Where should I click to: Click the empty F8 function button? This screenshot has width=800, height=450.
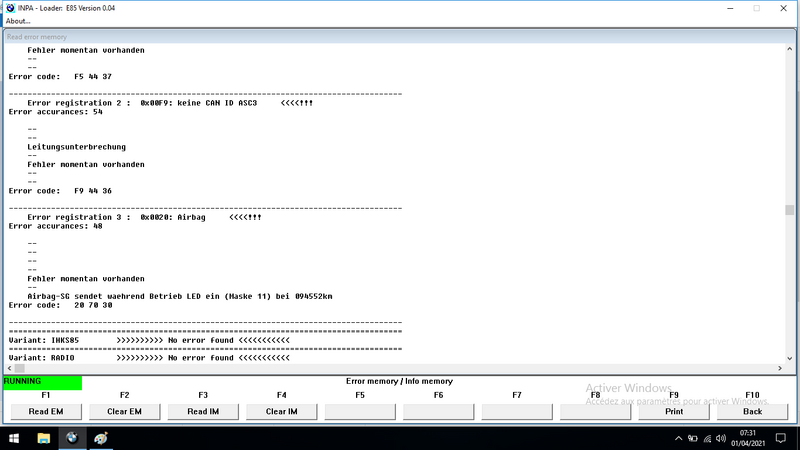[595, 411]
